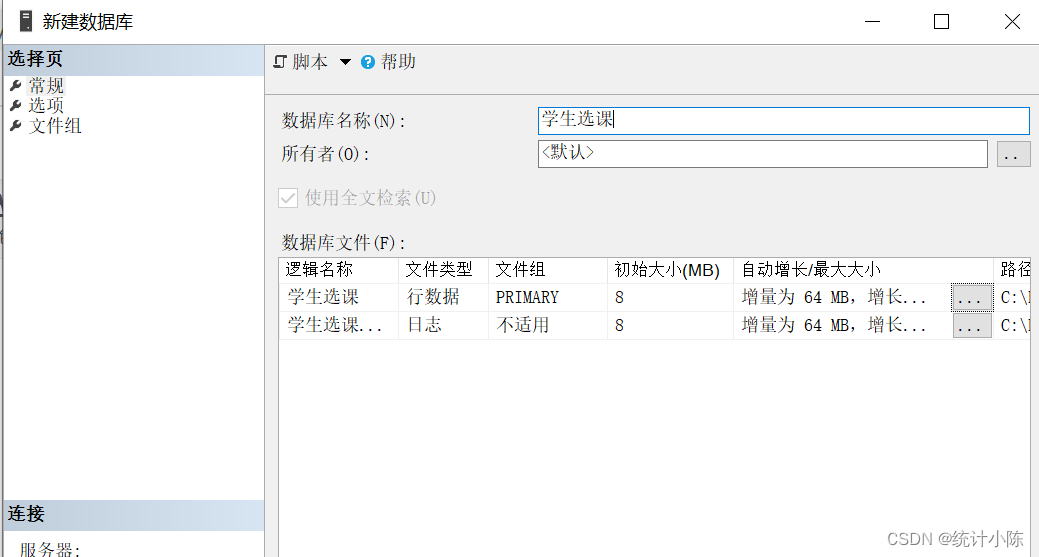
Task: Minimize the 新建数据库 window
Action: coord(873,21)
